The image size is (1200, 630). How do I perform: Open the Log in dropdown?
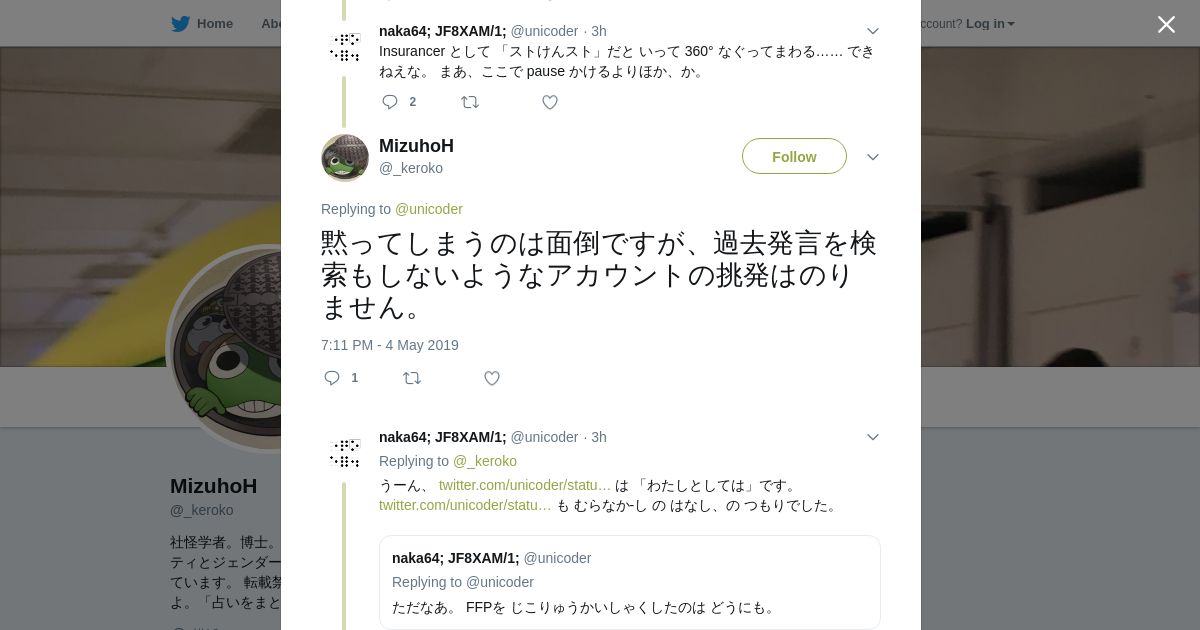990,24
